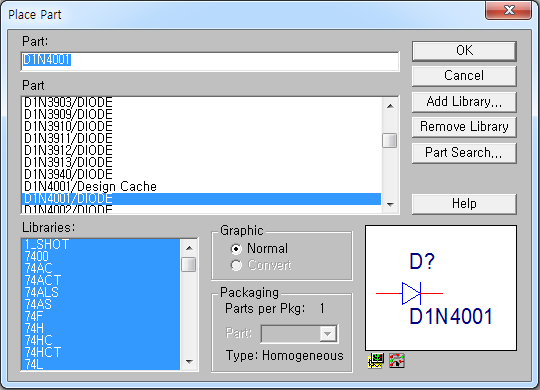This screenshot has width=540, height=390.
Task: Select the 74F library
Action: [x=101, y=316]
